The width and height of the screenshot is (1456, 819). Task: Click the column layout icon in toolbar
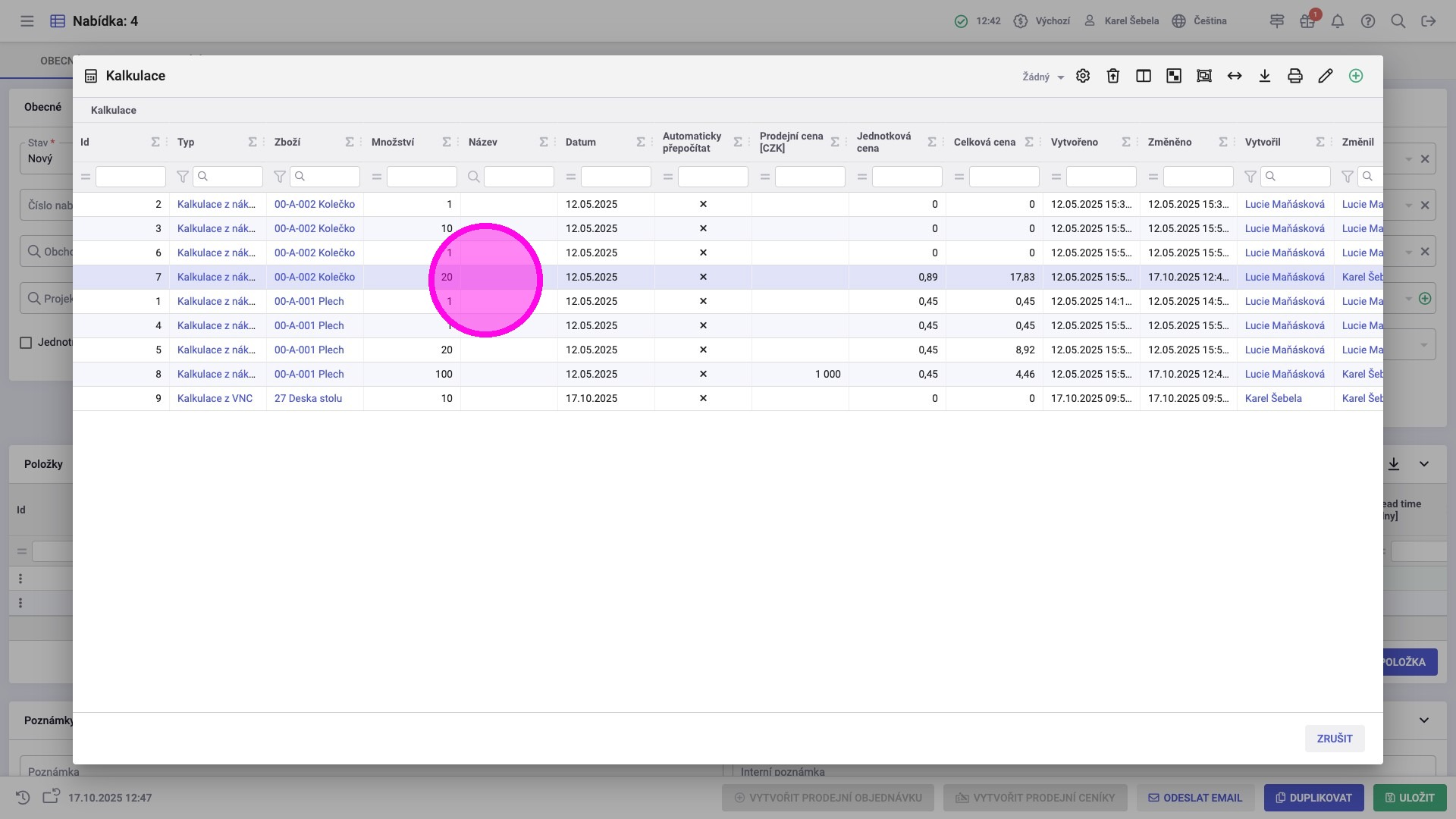(x=1144, y=76)
